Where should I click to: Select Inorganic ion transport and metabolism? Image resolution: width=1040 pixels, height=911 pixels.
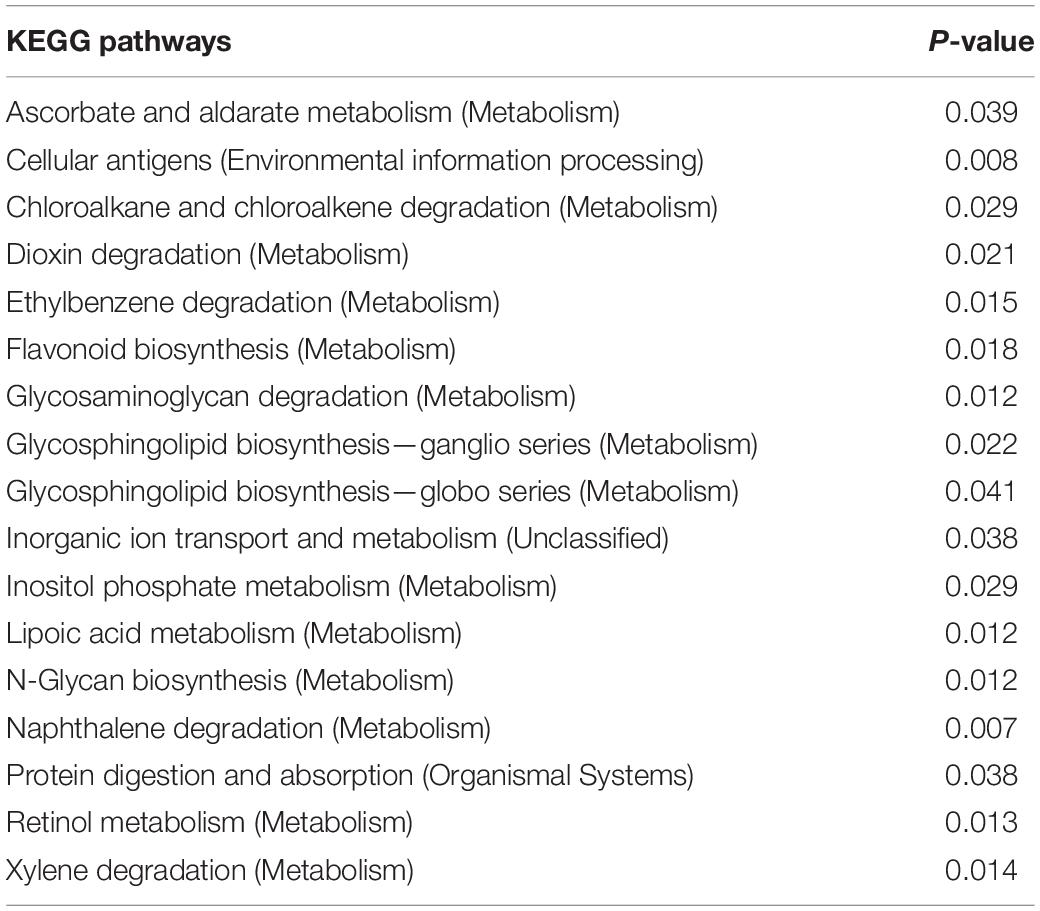tap(338, 538)
